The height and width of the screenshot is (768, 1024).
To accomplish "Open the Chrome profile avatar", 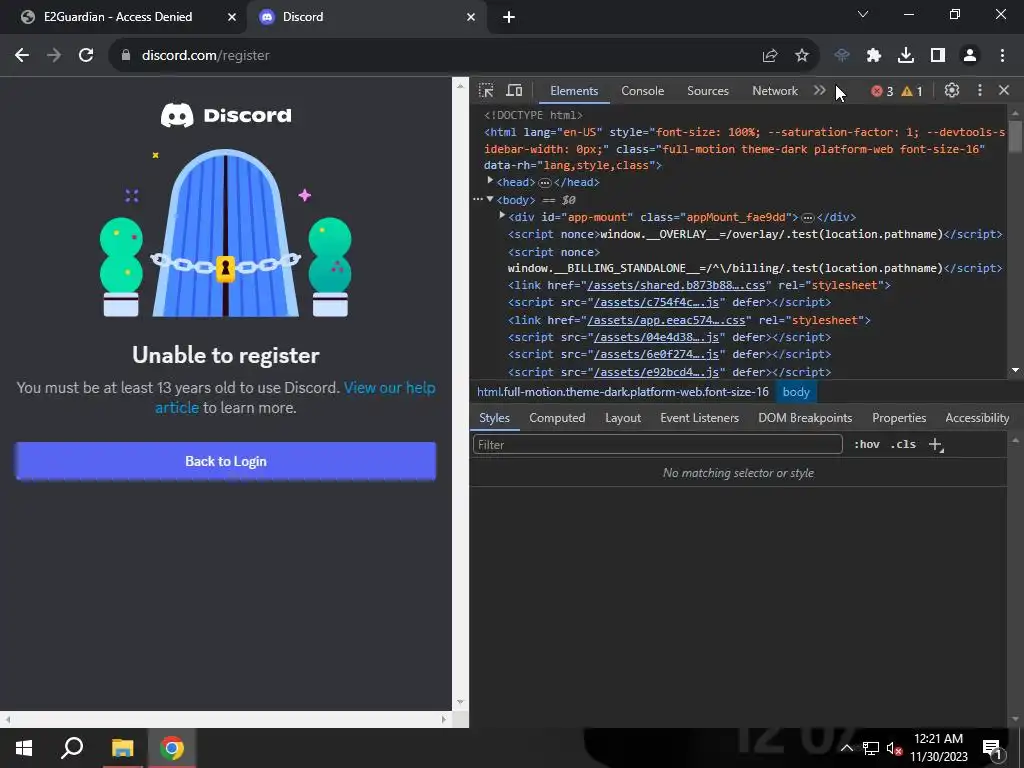I will (x=970, y=56).
